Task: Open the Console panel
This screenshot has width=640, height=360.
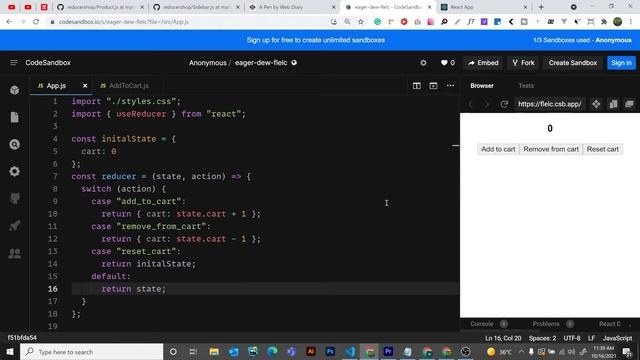Action: tap(482, 324)
